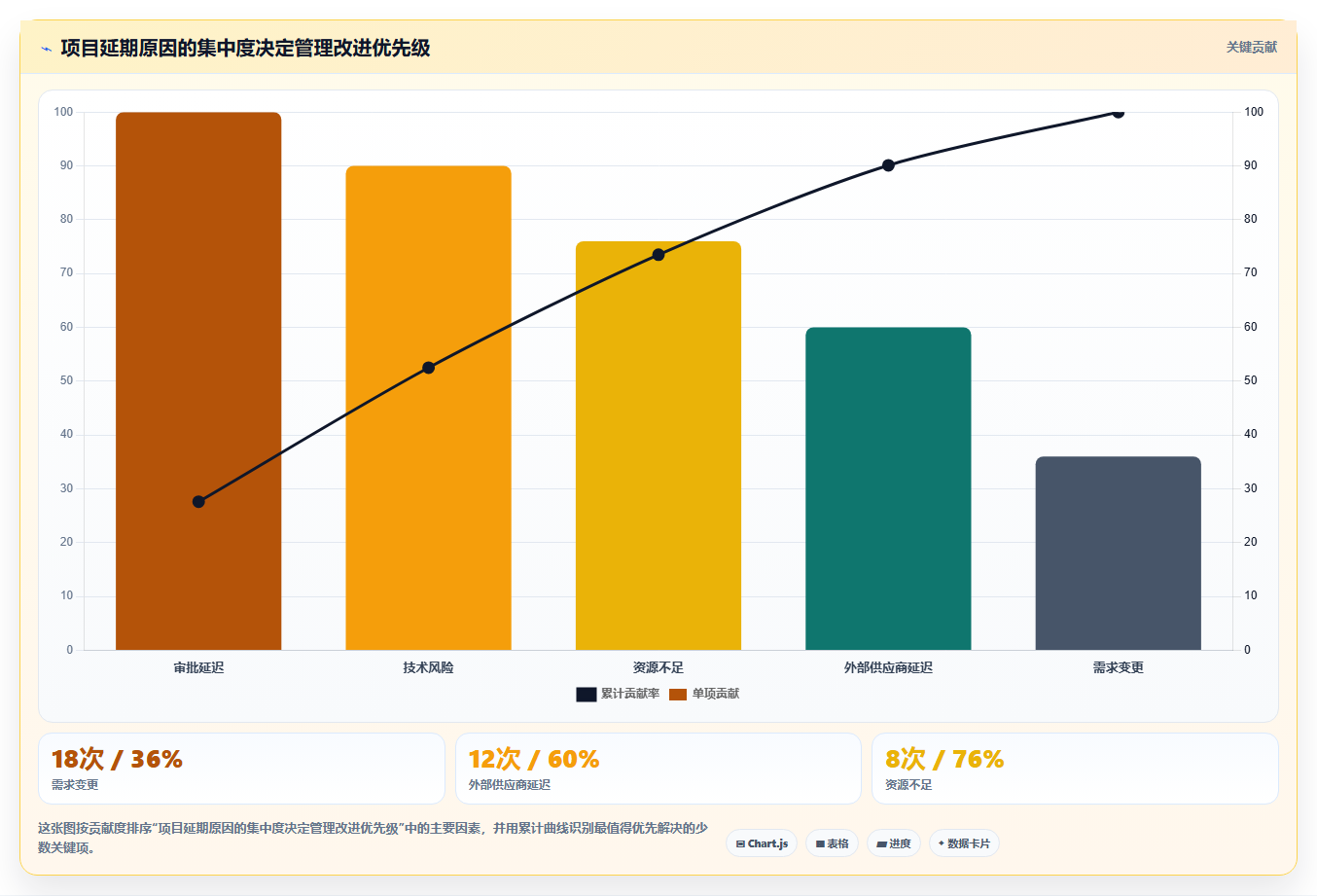Open the 12次 / 60% stat card

click(658, 769)
